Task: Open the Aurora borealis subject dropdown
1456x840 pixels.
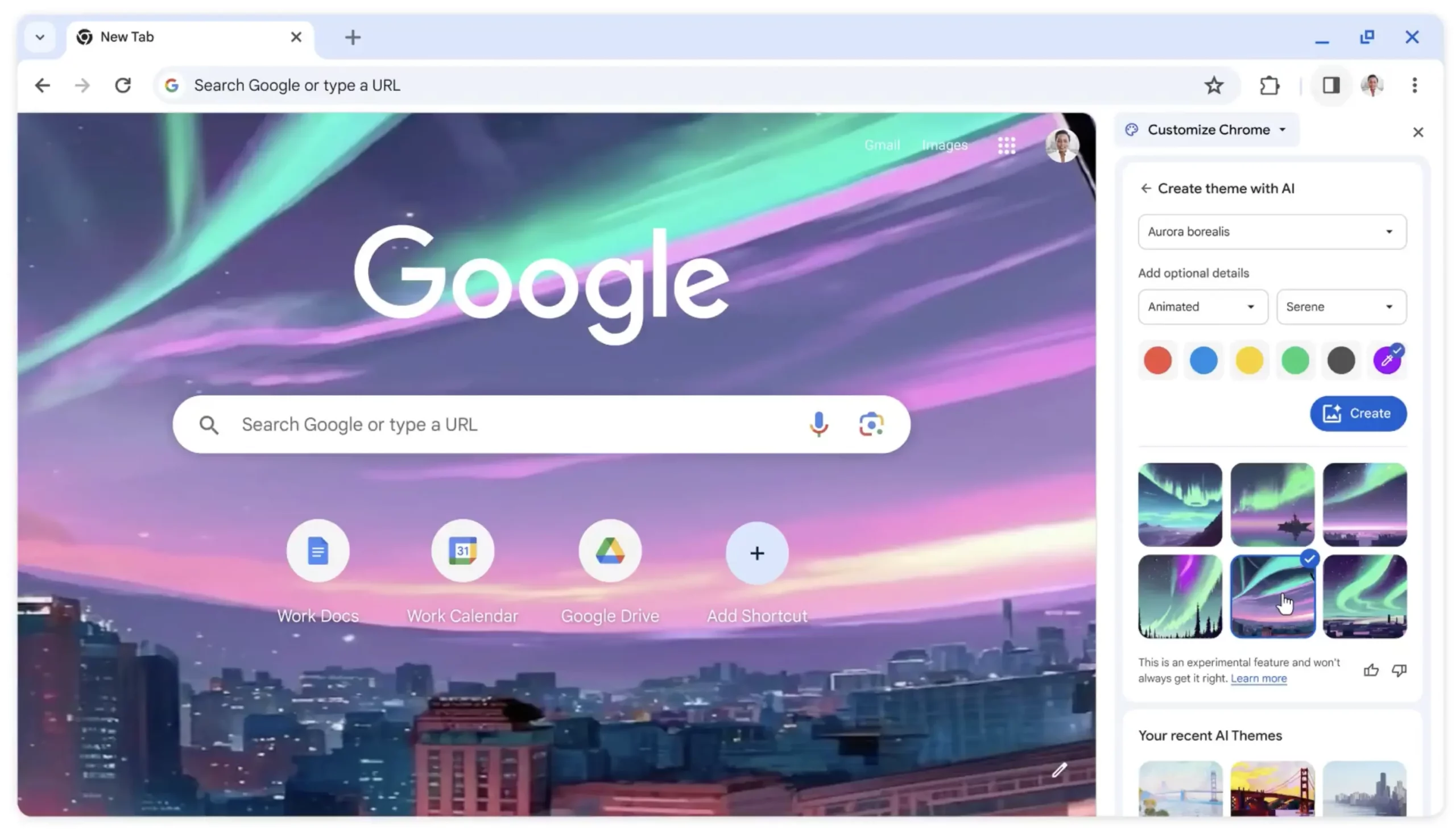Action: tap(1272, 232)
